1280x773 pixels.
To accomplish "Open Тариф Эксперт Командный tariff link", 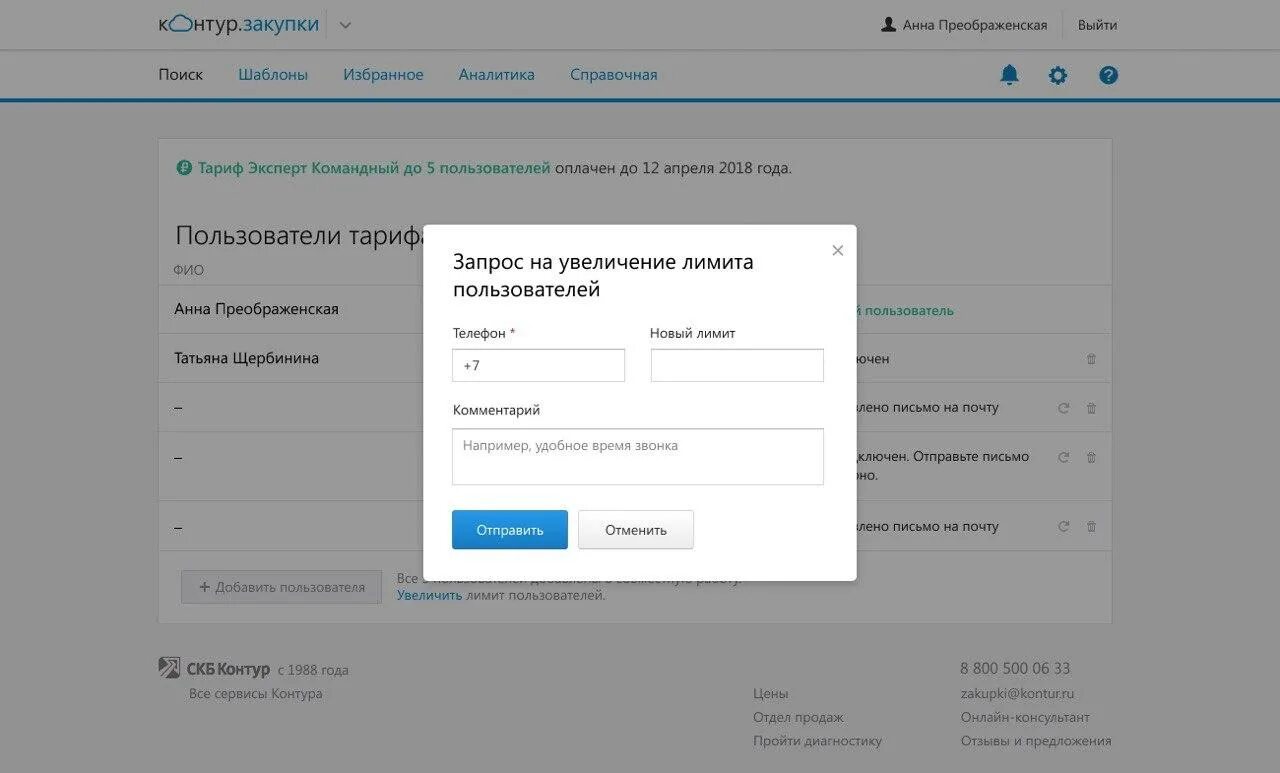I will [x=374, y=168].
